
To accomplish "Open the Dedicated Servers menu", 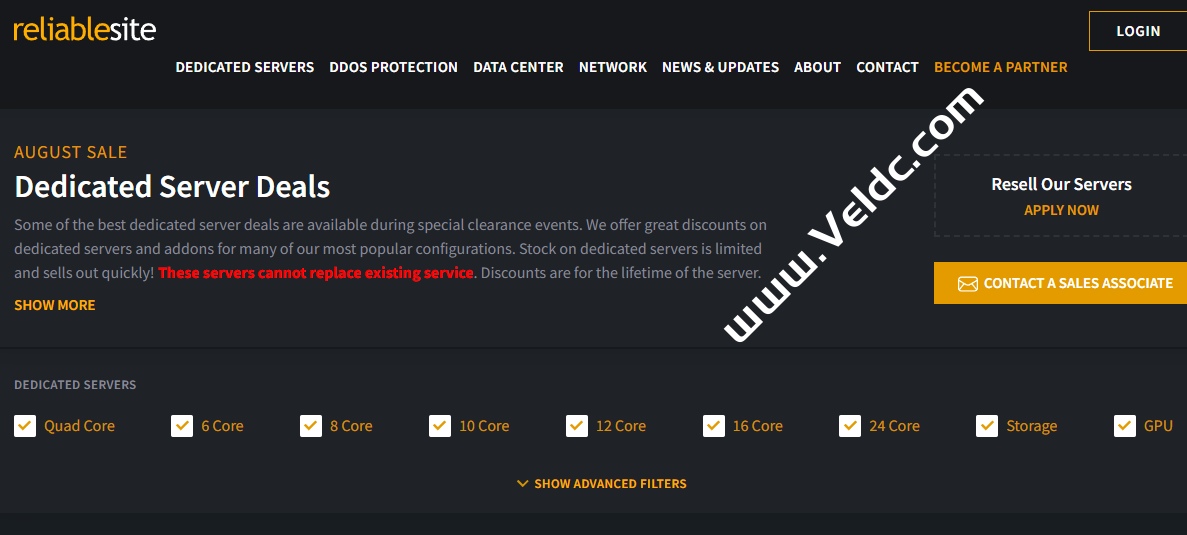I will click(x=245, y=67).
